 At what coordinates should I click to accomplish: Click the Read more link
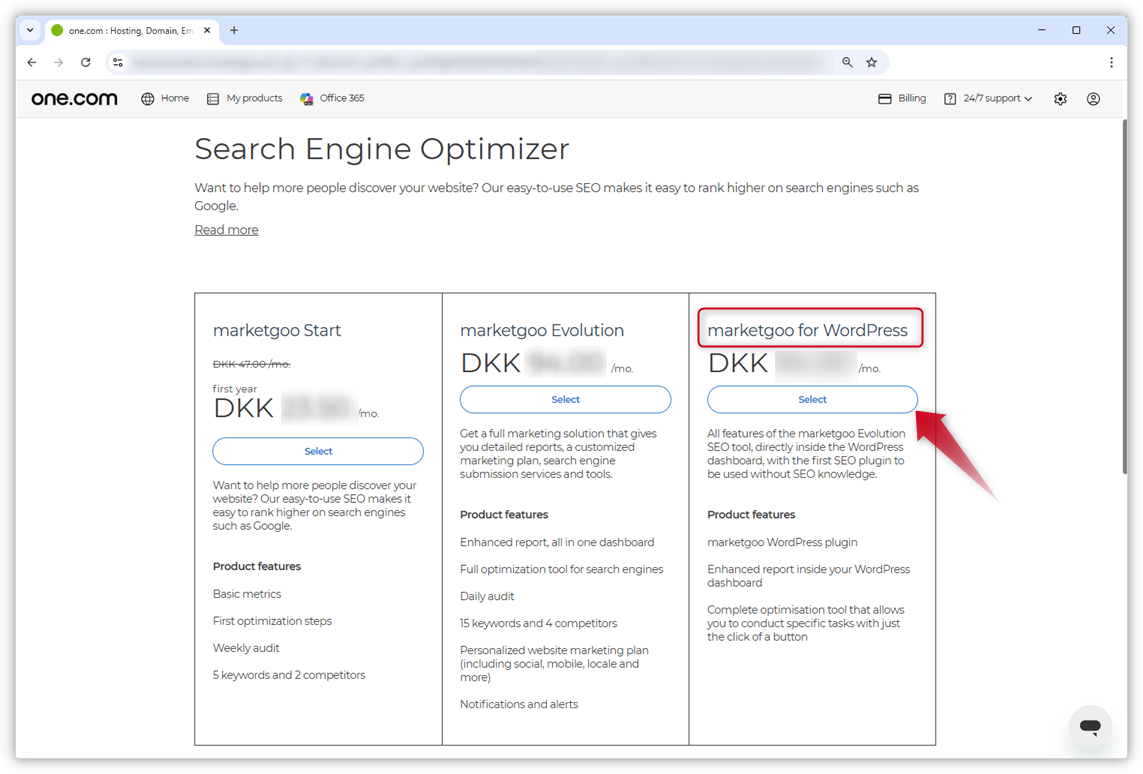point(226,230)
